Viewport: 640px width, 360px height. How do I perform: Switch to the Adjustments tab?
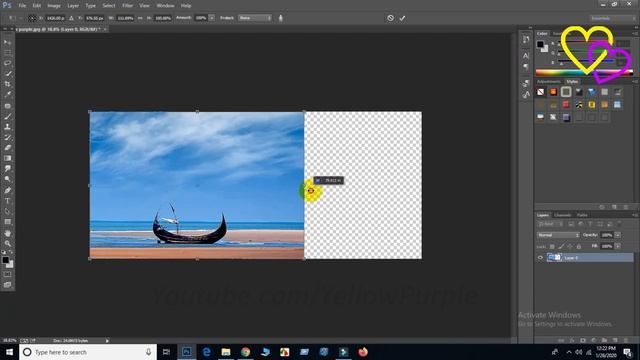[x=549, y=82]
